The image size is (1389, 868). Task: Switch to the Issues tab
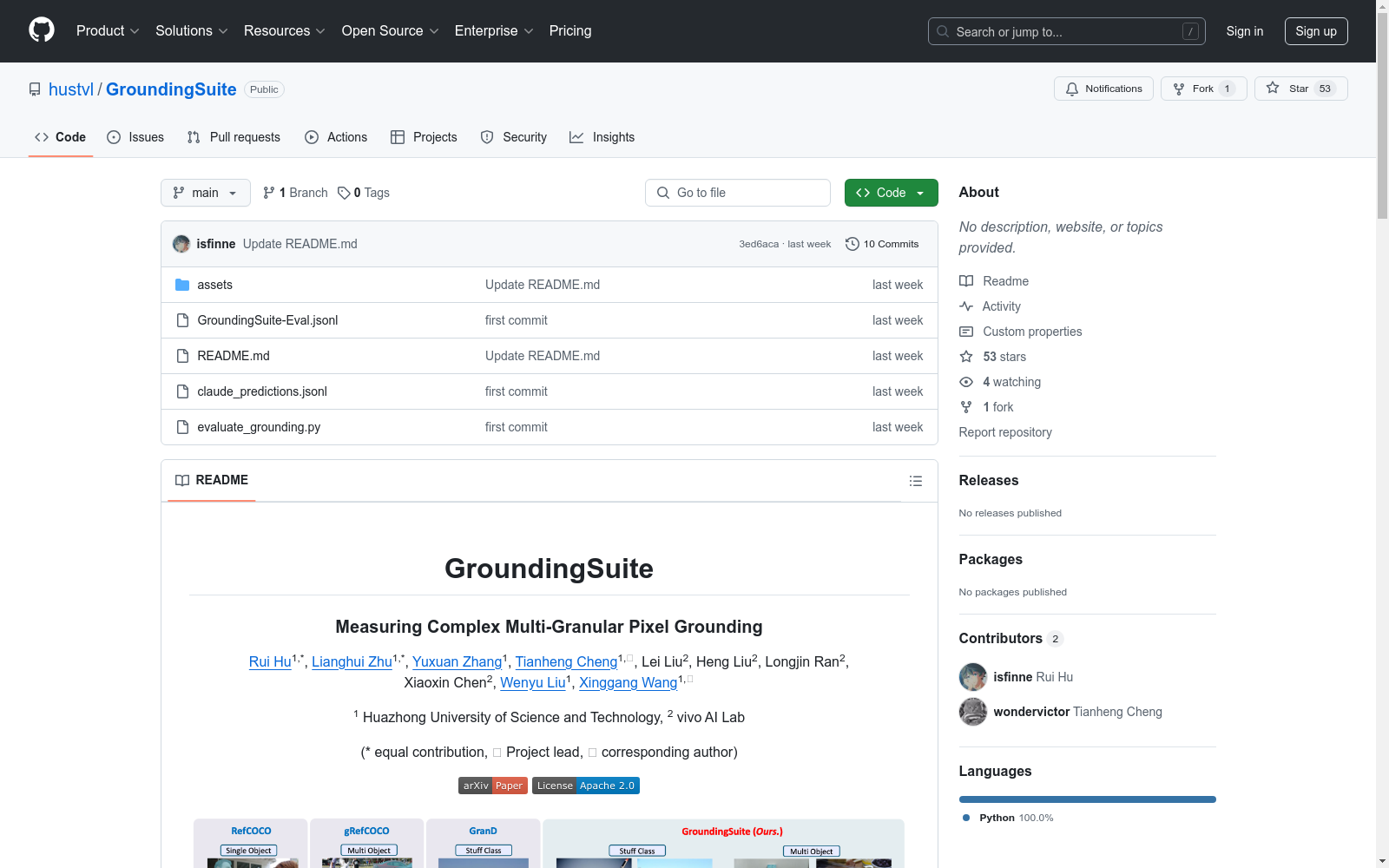pyautogui.click(x=135, y=137)
